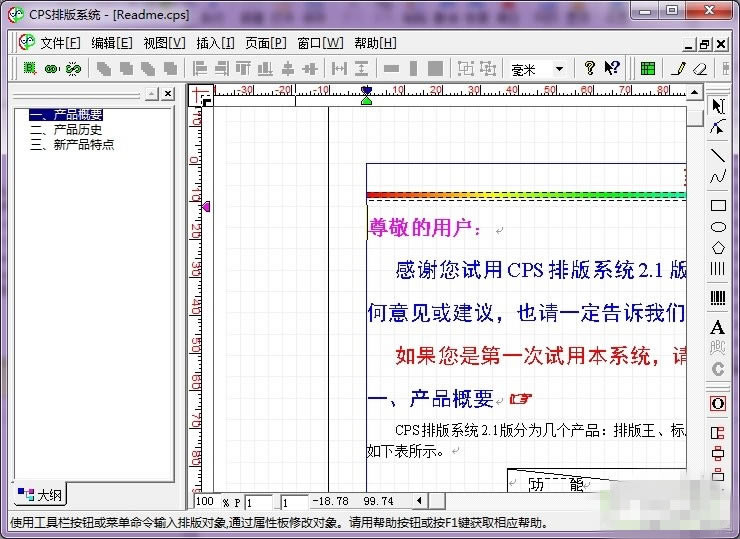The height and width of the screenshot is (539, 740).
Task: Pick the rectangle shape tool
Action: [x=718, y=205]
